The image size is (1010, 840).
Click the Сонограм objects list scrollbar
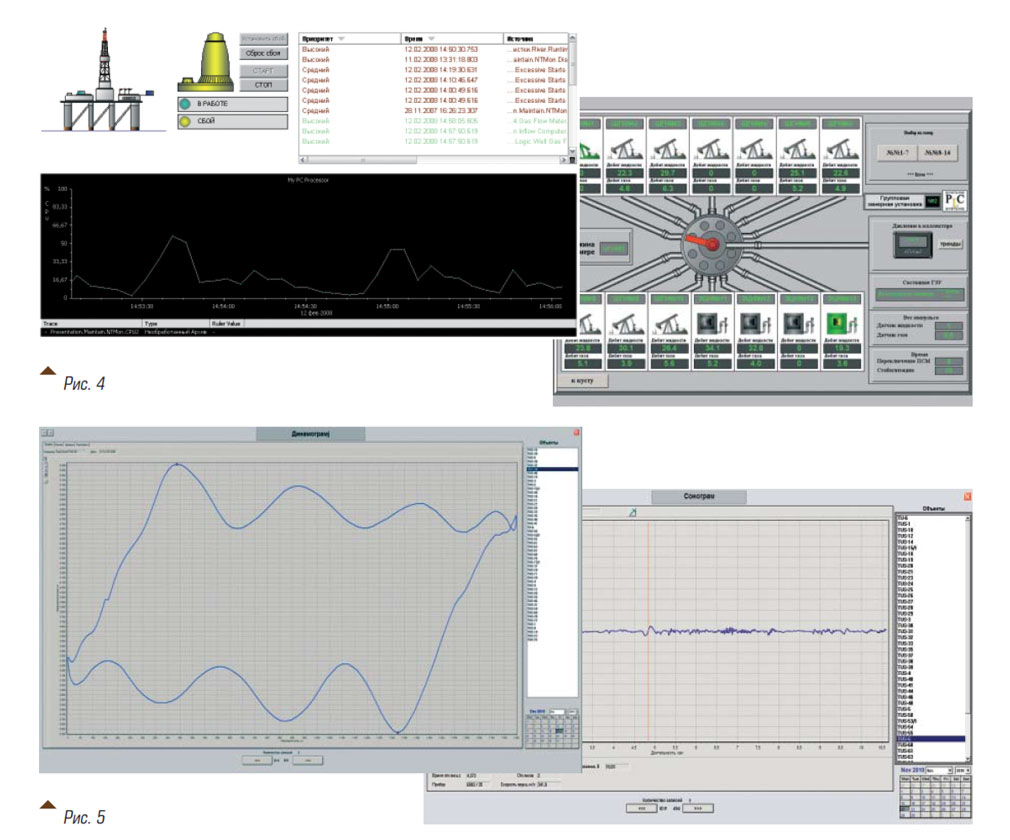[968, 638]
